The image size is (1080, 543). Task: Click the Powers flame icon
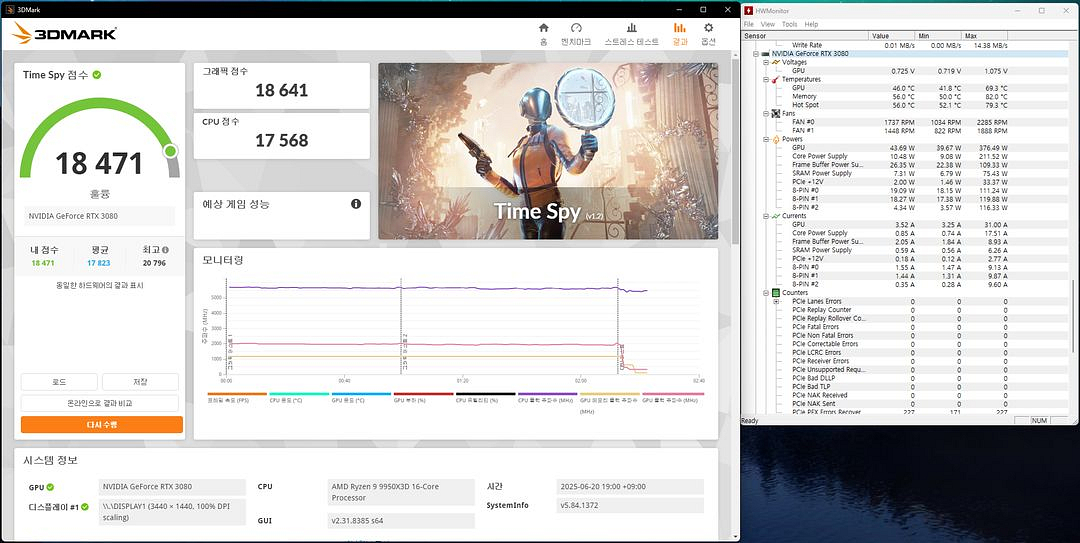coord(776,139)
